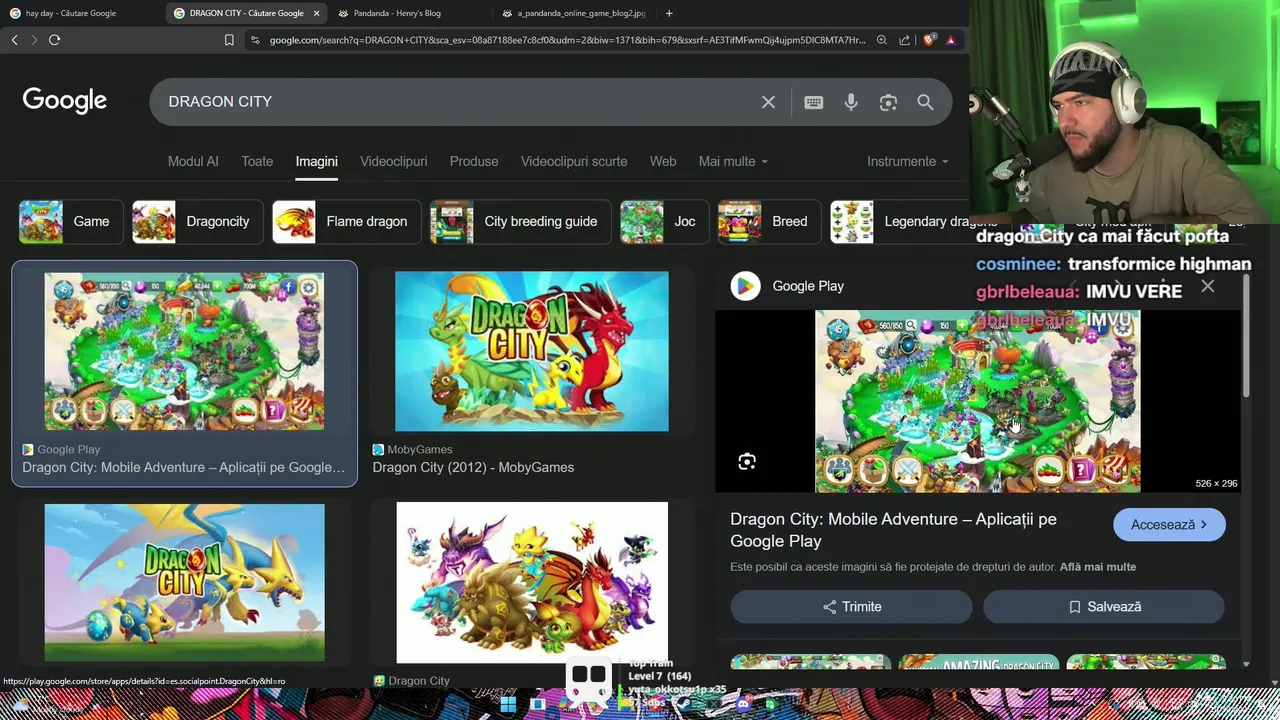The height and width of the screenshot is (720, 1280).
Task: Open the Videoclipuri scurte tab
Action: tap(574, 161)
